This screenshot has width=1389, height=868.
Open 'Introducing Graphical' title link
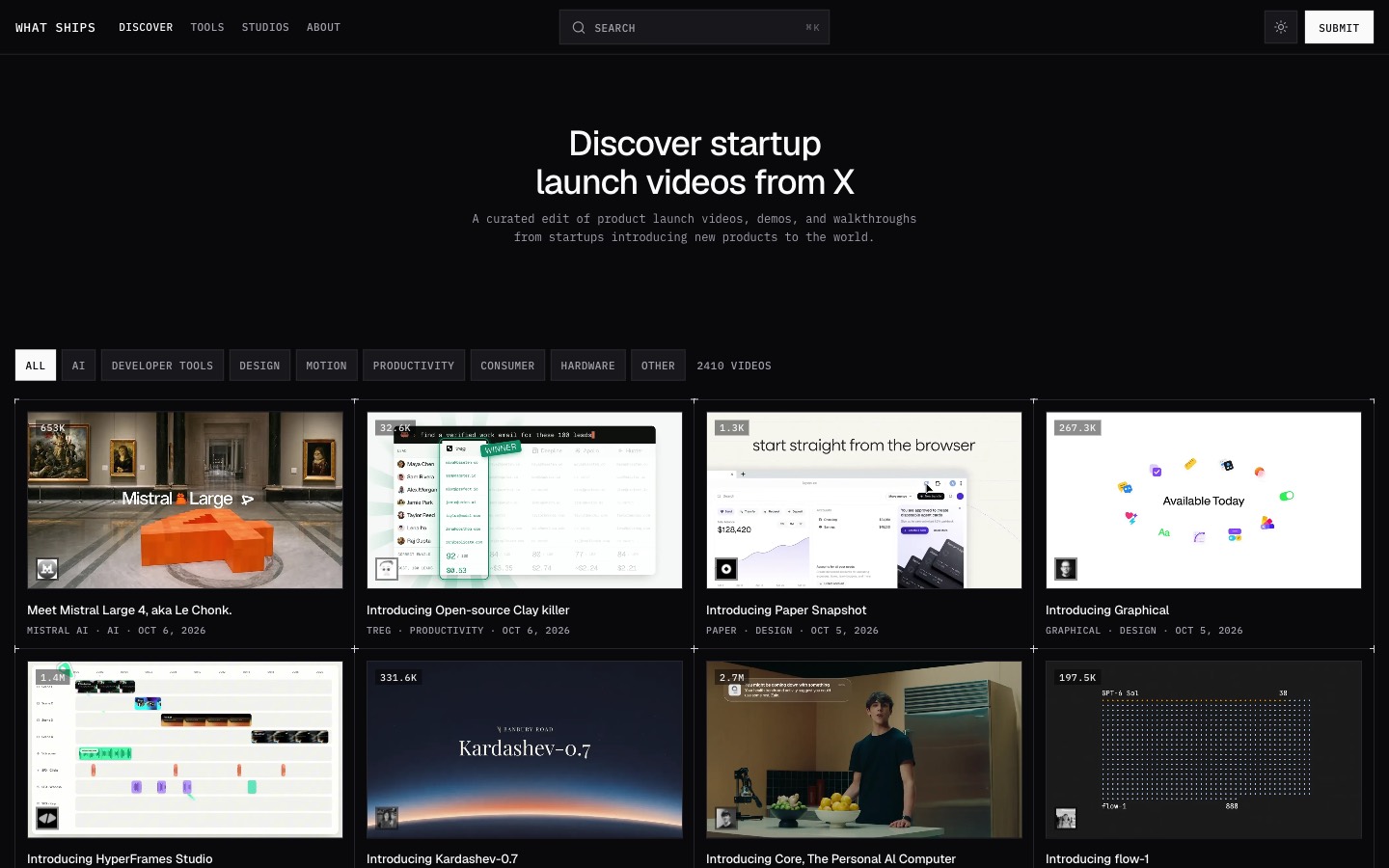click(x=1107, y=610)
